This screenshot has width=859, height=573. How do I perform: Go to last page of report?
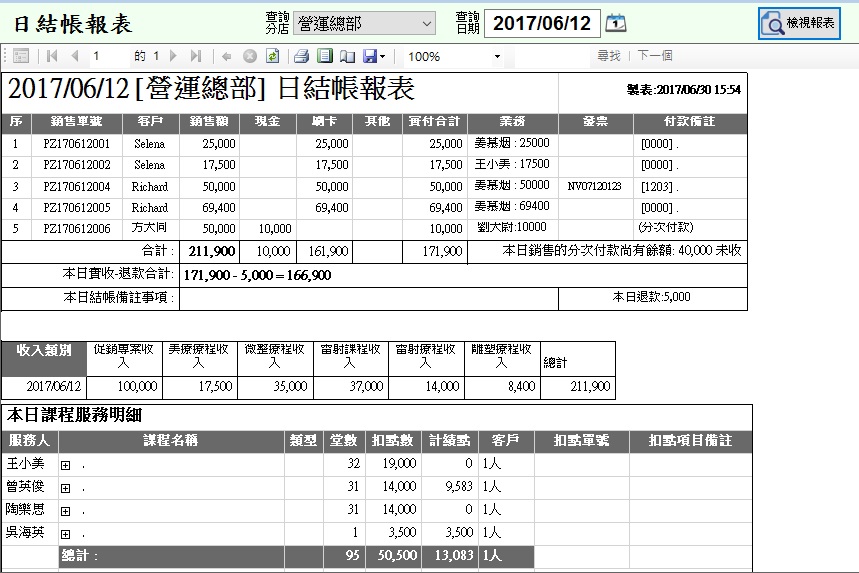click(195, 56)
